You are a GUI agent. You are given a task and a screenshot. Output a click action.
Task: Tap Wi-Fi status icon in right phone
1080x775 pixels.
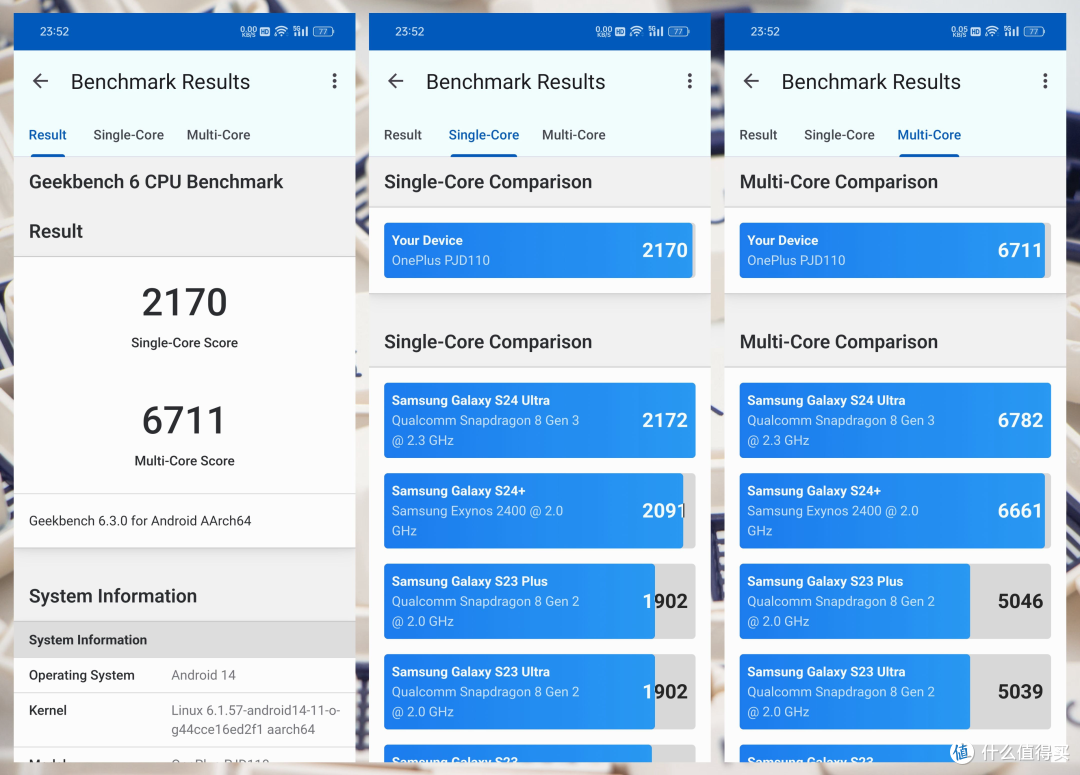tap(992, 31)
